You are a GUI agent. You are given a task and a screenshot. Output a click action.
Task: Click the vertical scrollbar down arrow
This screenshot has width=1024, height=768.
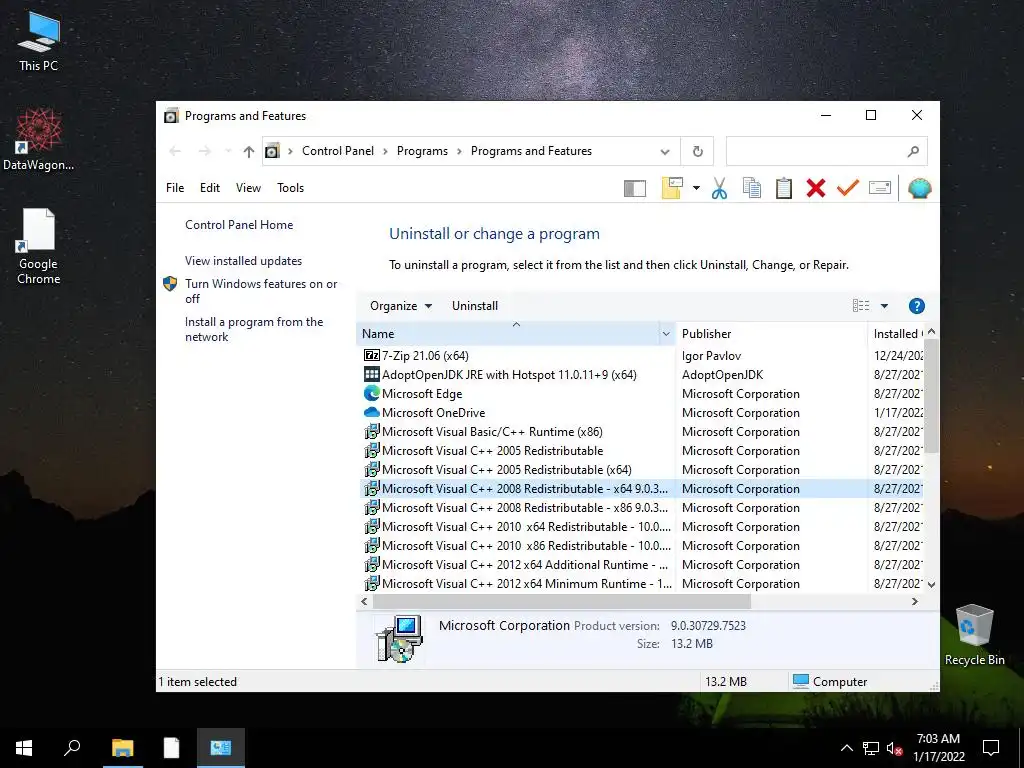[x=932, y=584]
